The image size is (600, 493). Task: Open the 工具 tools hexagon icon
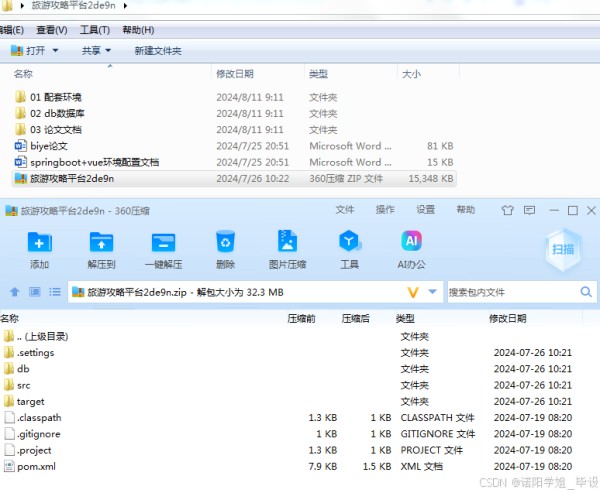[349, 241]
